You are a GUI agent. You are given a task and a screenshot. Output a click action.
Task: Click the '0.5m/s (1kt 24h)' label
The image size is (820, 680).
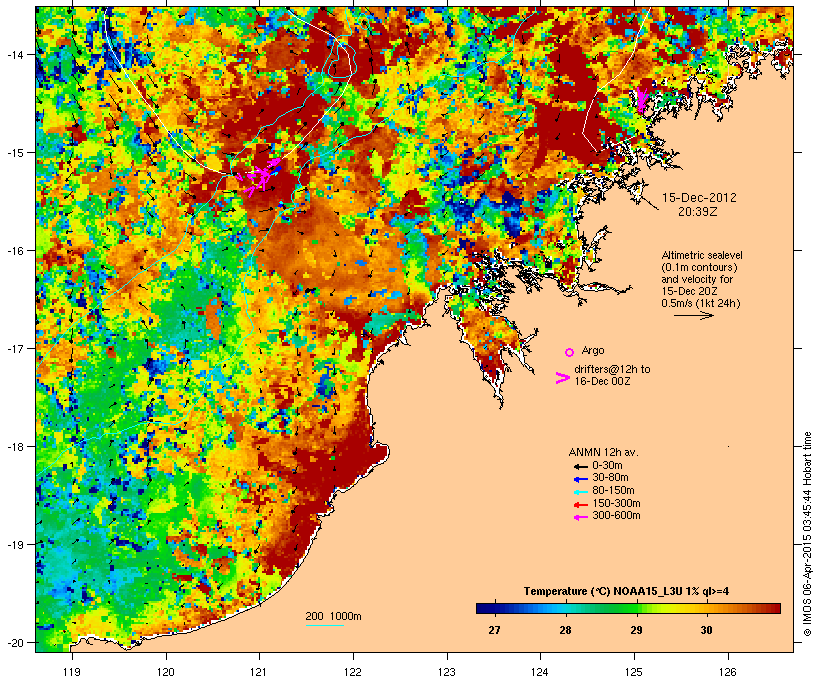701,303
